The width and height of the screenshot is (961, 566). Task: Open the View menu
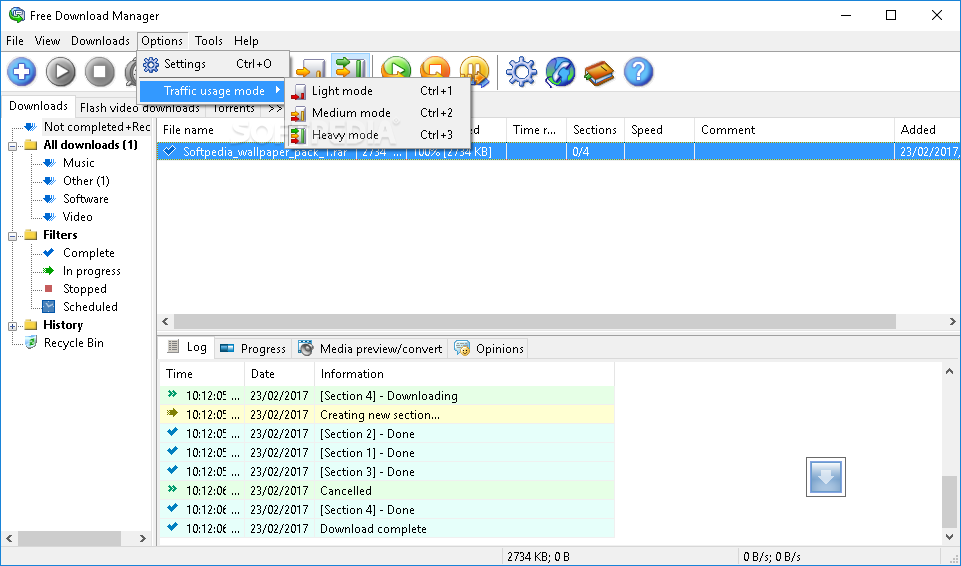click(x=47, y=41)
